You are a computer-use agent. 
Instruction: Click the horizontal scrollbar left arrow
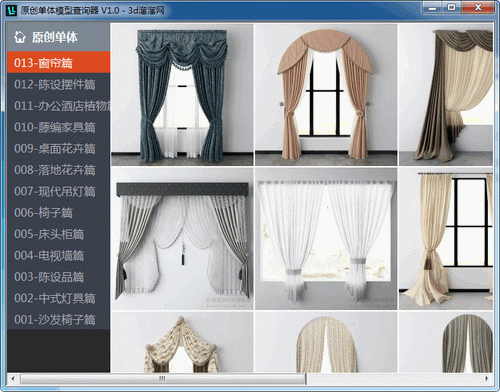(x=13, y=378)
